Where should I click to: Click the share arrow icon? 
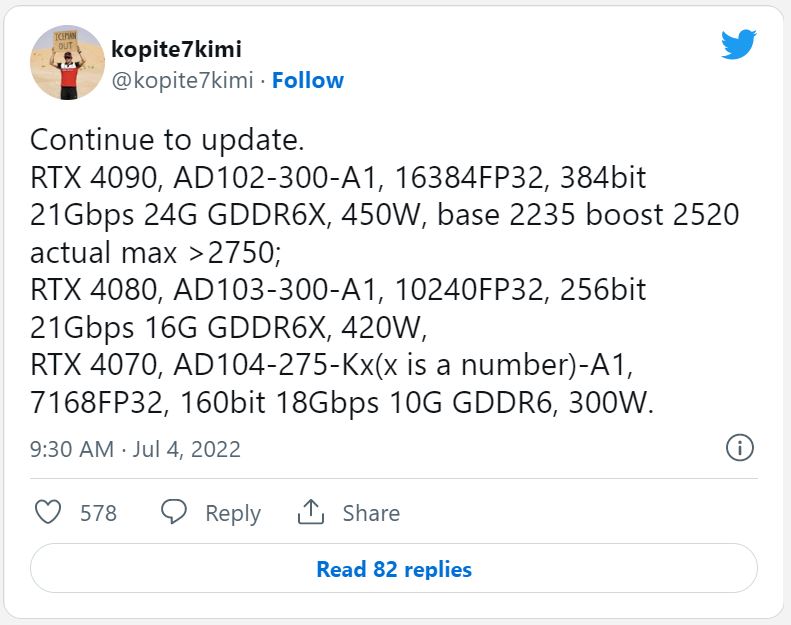coord(311,513)
